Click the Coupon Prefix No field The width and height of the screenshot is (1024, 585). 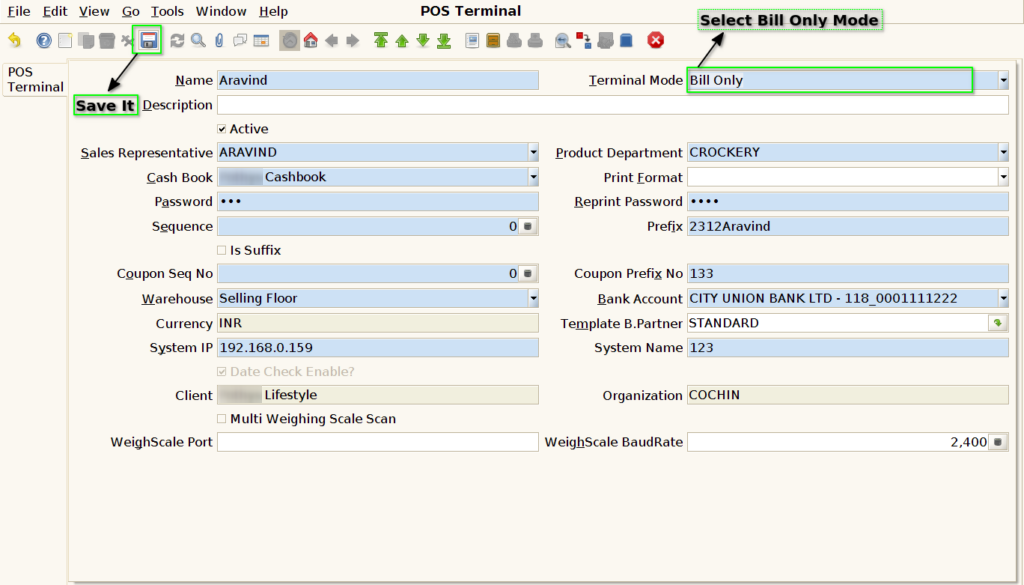click(848, 274)
